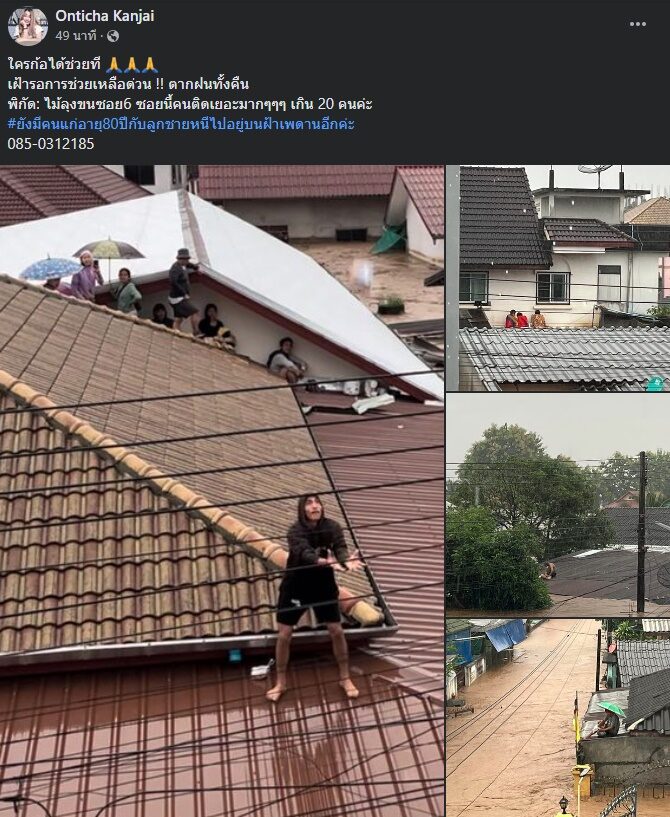
Task: Click the utility pole in middle-right photo
Action: 642,531
